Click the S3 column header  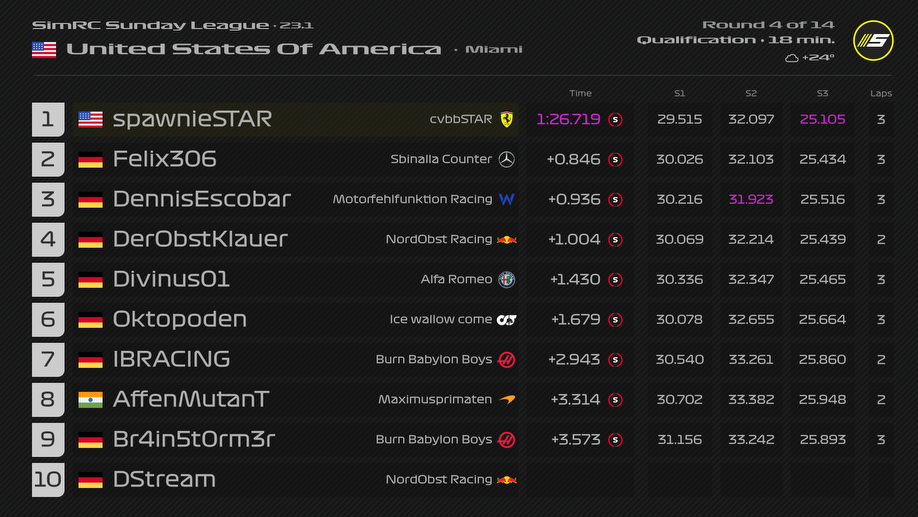tap(822, 93)
